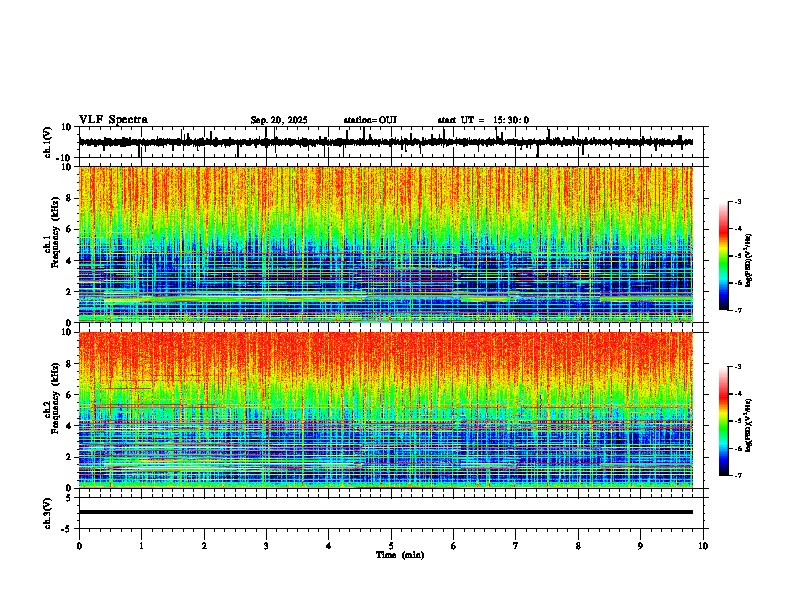Click the "2" kHz tick on ch.2 spectrogram

69,457
